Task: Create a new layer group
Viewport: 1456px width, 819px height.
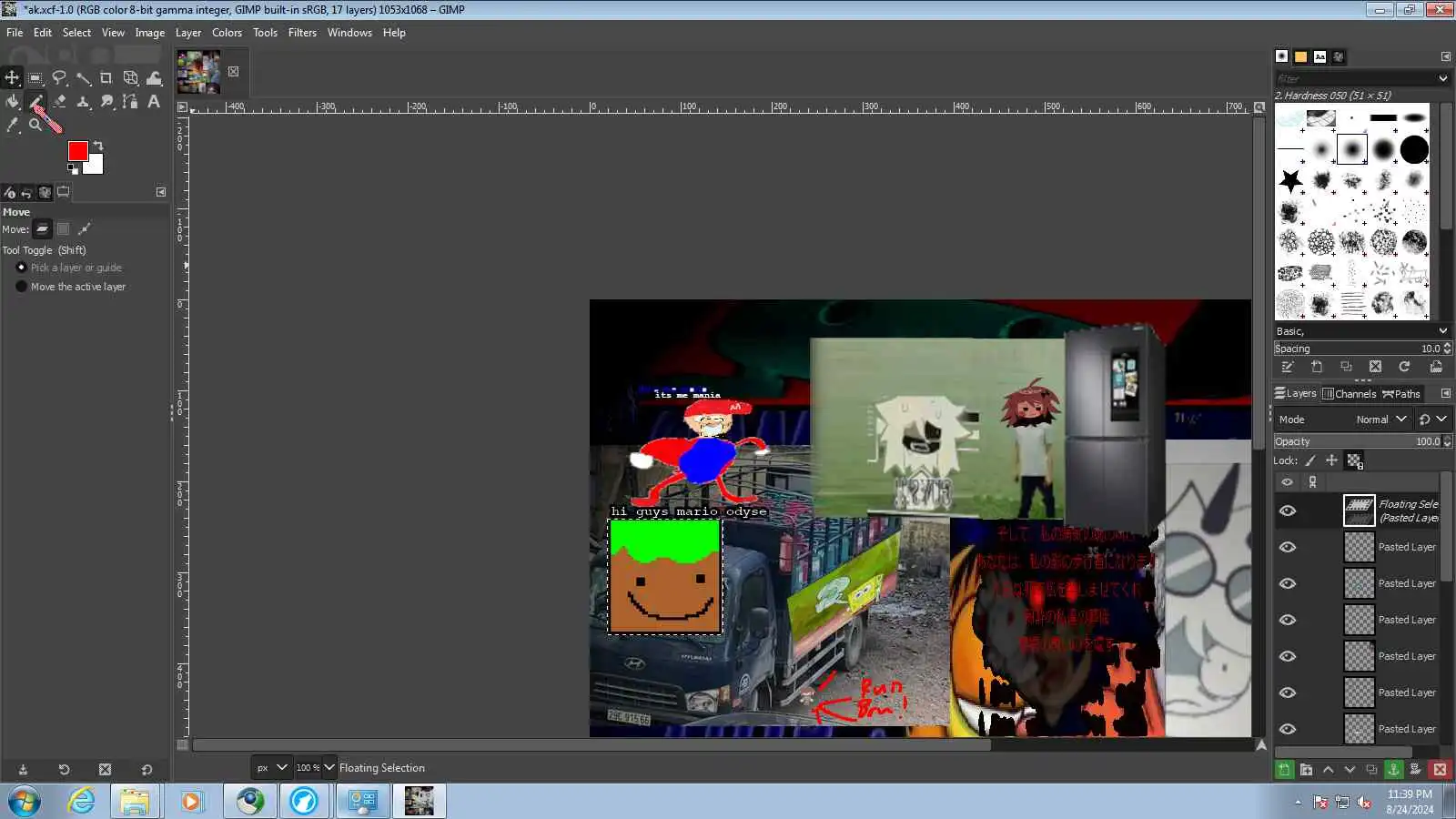Action: point(1306,770)
